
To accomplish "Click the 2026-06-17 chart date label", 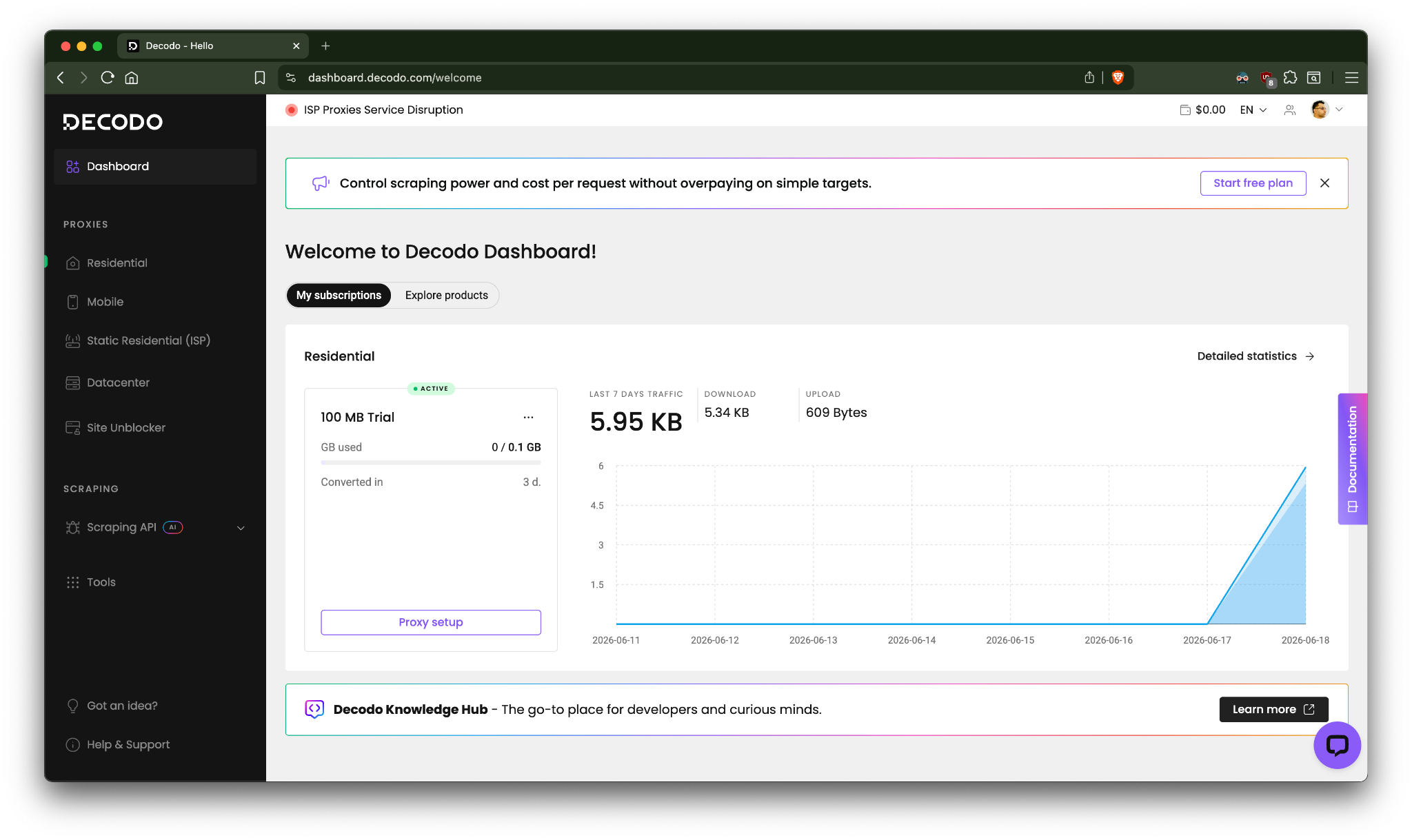I will point(1207,640).
